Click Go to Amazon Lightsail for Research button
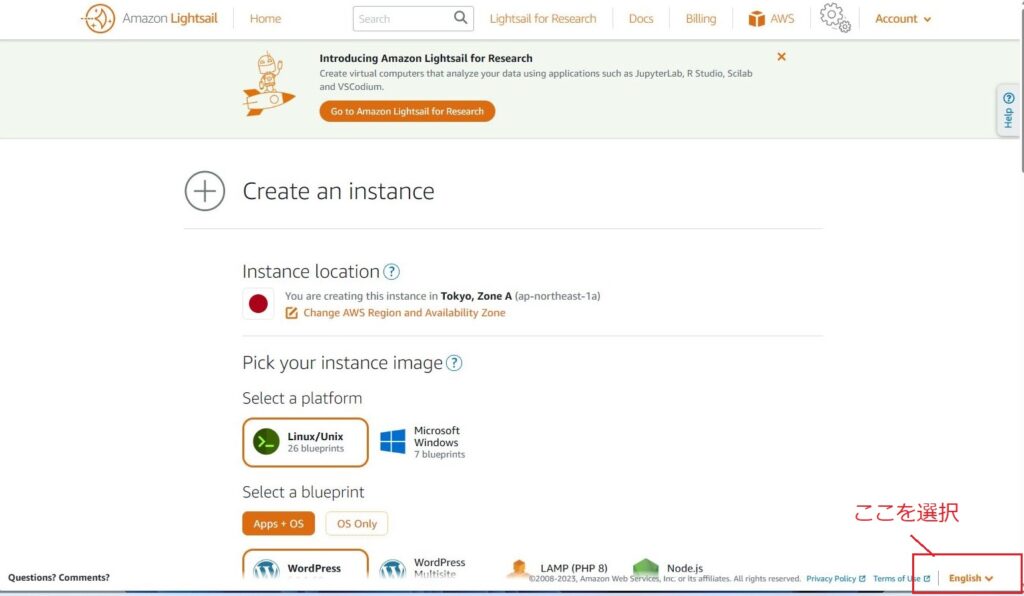This screenshot has width=1024, height=596. coord(407,112)
